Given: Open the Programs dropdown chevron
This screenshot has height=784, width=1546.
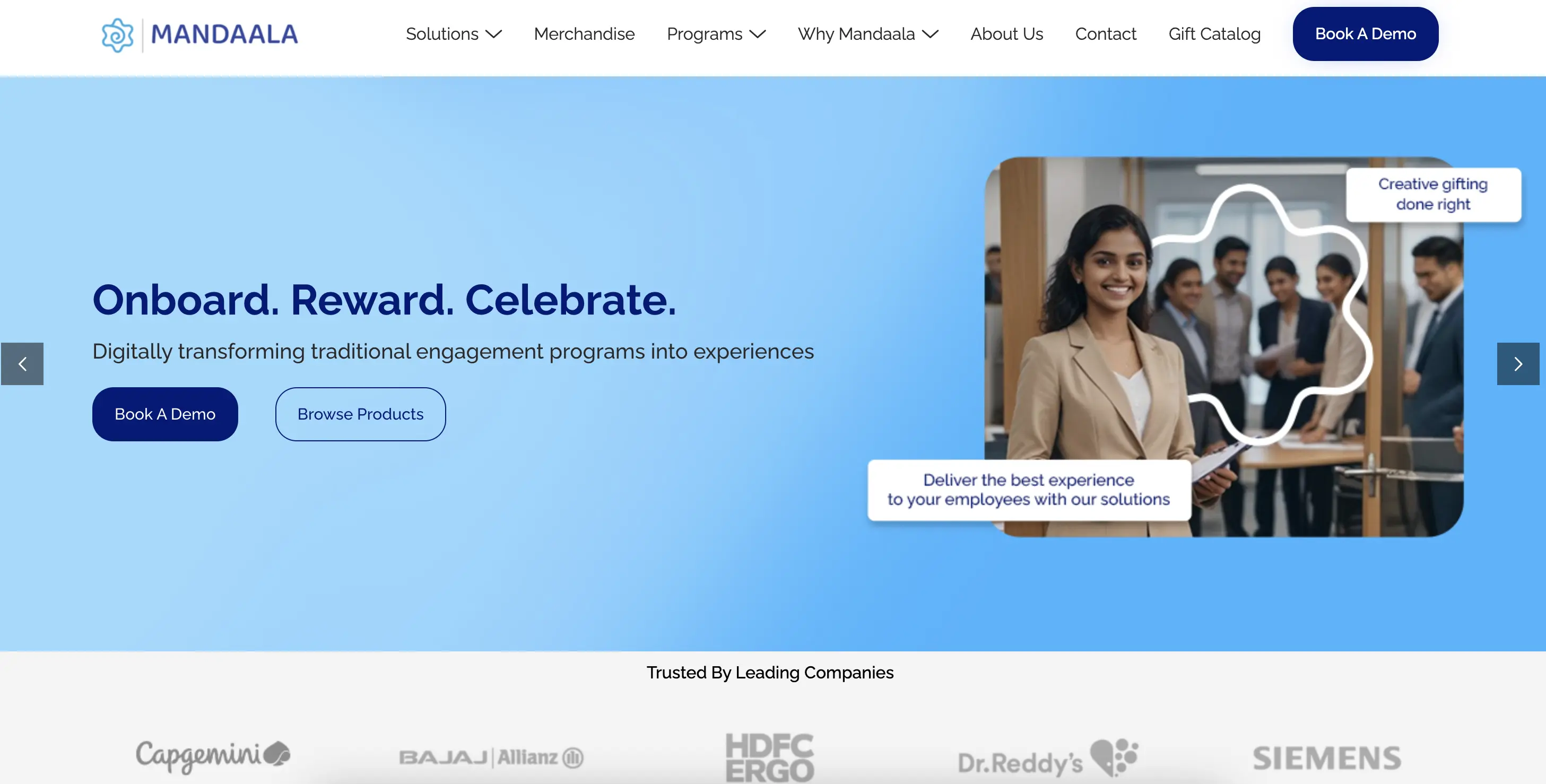Looking at the screenshot, I should (x=758, y=34).
